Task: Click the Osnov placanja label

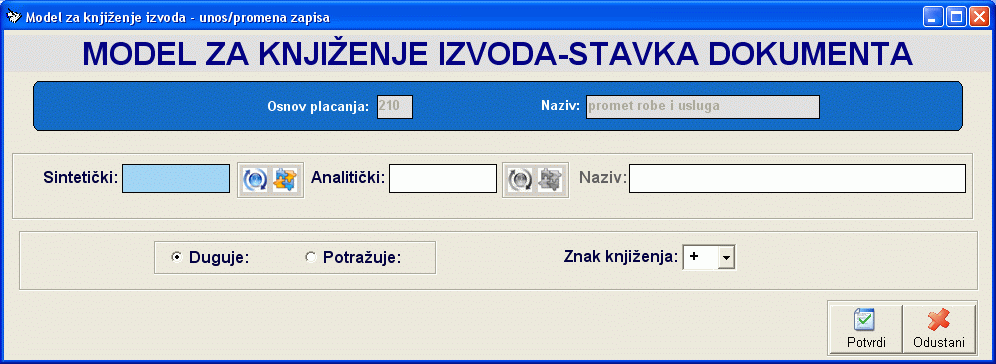Action: (x=318, y=106)
